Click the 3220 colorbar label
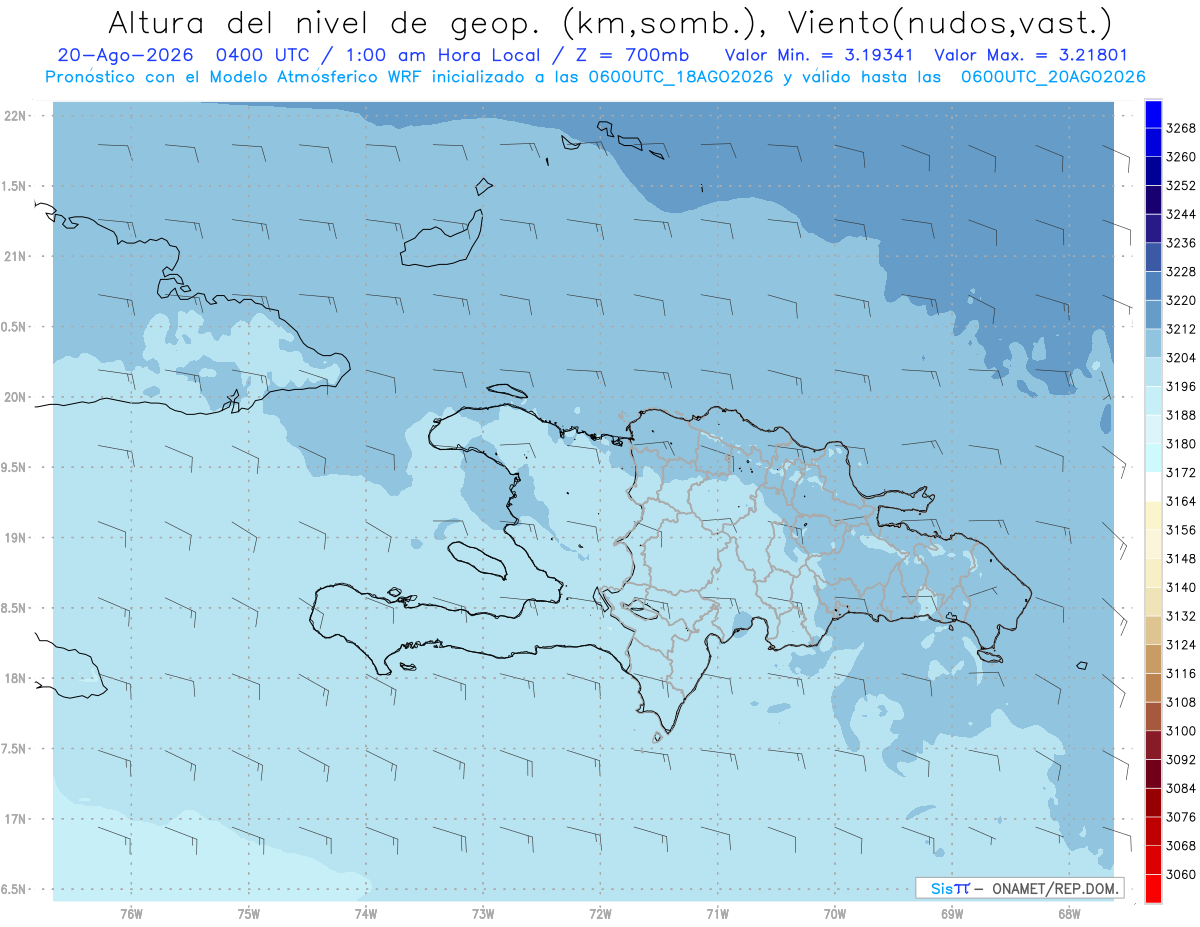Image resolution: width=1200 pixels, height=927 pixels. pos(1180,300)
